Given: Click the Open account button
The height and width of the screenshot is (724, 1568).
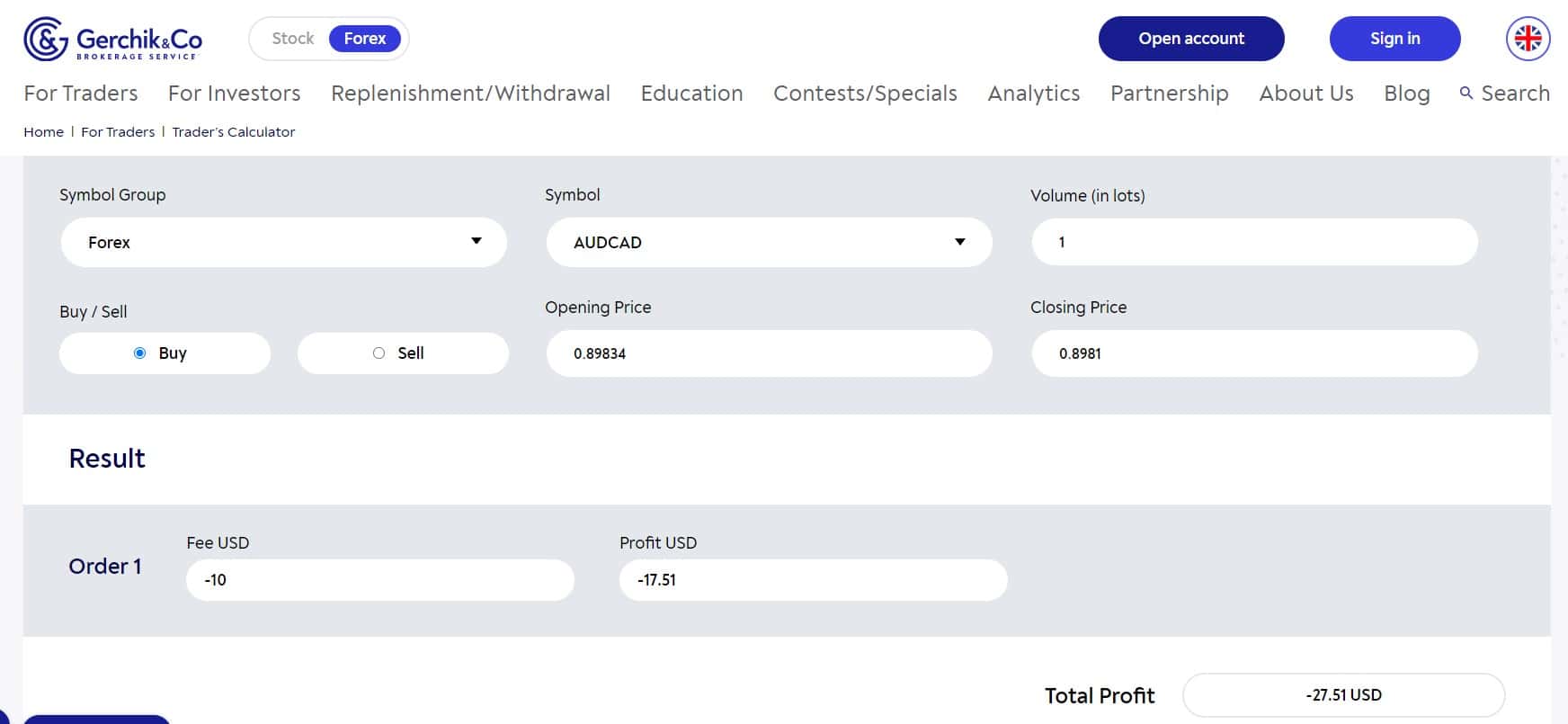Looking at the screenshot, I should (1191, 39).
